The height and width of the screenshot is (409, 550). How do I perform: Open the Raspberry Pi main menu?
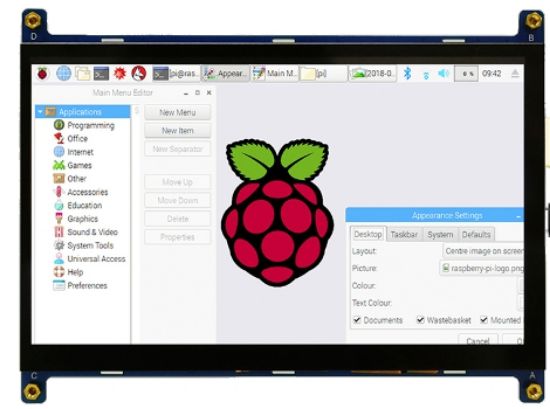[42, 74]
